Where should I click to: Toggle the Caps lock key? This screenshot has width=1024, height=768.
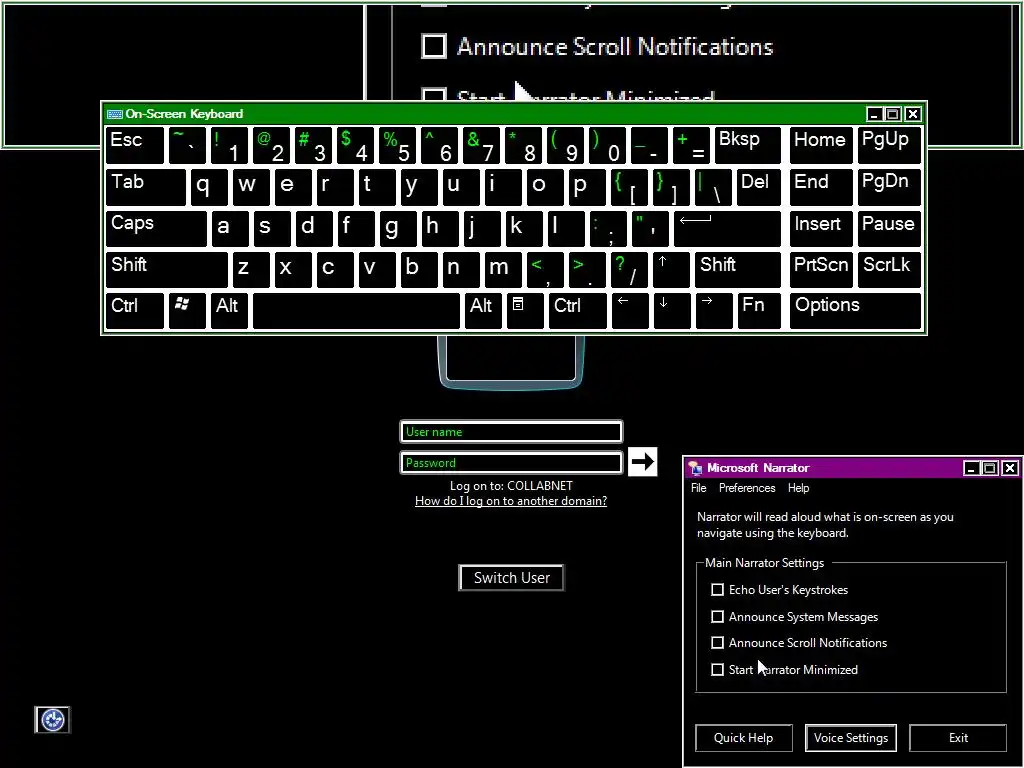[x=156, y=228]
